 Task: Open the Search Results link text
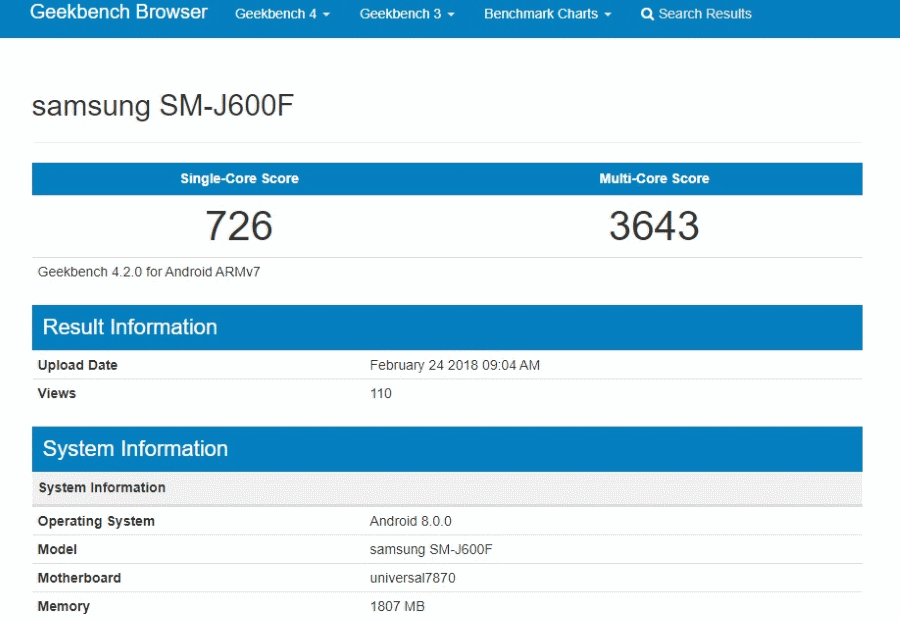705,14
